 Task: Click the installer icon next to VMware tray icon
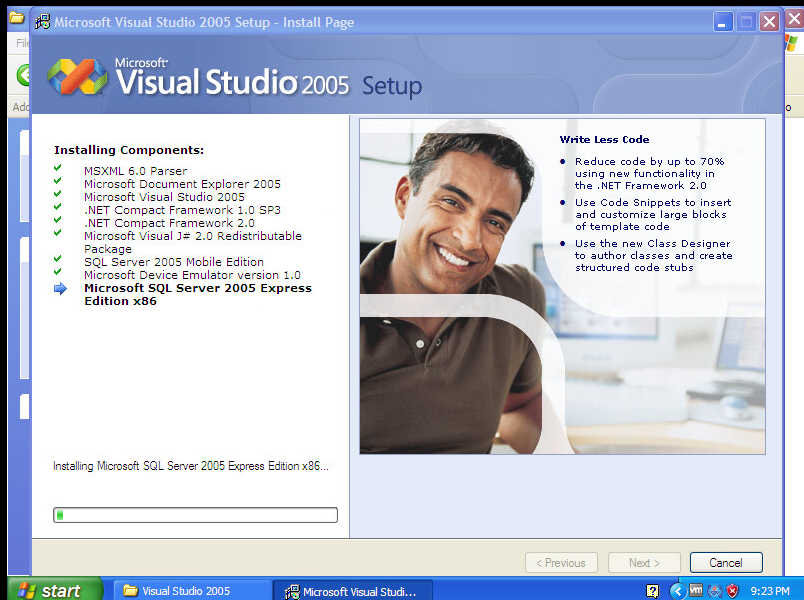pyautogui.click(x=714, y=591)
